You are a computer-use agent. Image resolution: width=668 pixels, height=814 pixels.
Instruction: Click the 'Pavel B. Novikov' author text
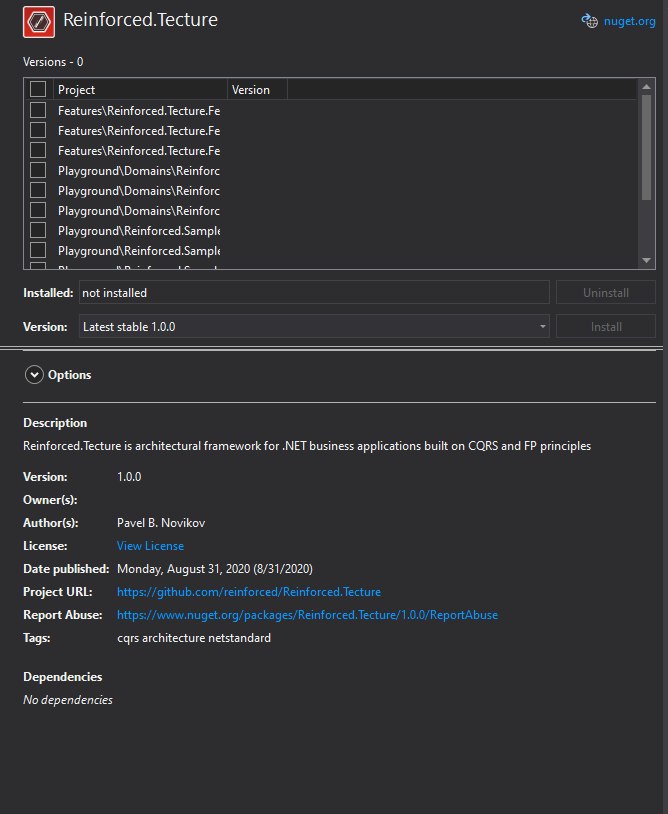[x=161, y=523]
